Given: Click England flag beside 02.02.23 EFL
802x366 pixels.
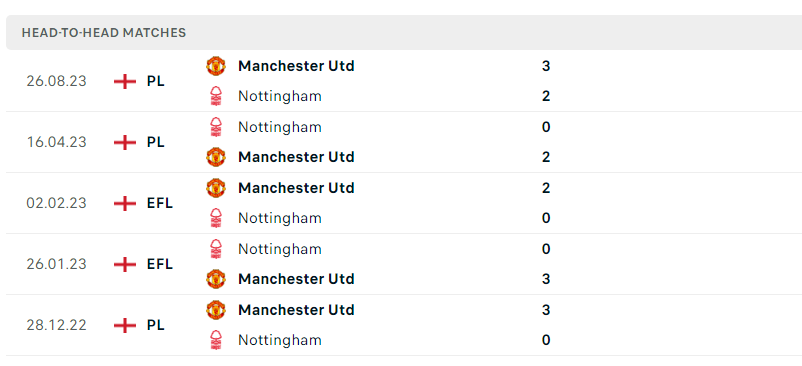Looking at the screenshot, I should point(125,203).
